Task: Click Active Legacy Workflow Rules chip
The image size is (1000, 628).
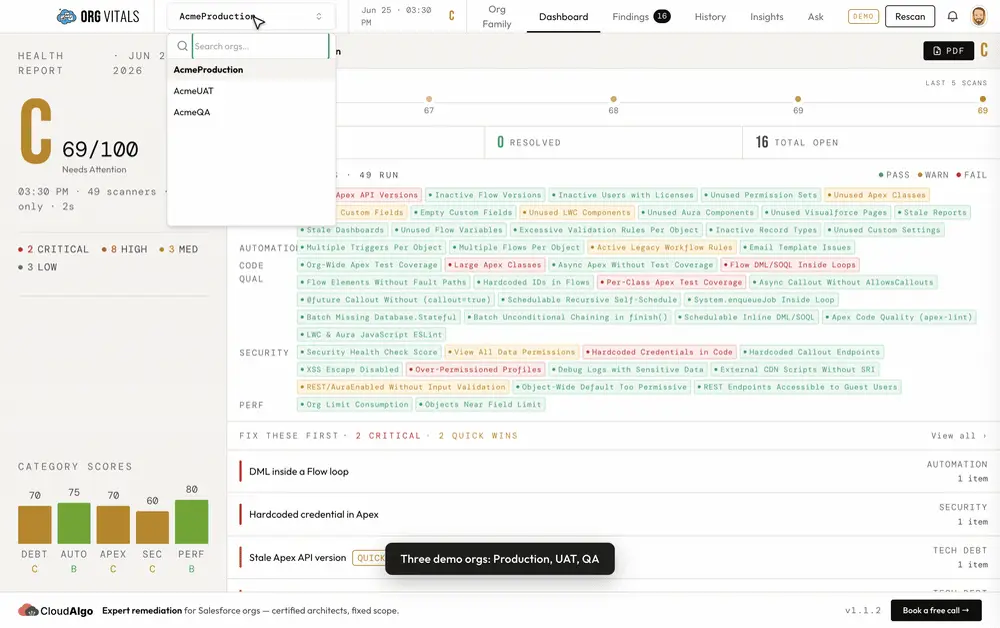Action: [x=663, y=247]
